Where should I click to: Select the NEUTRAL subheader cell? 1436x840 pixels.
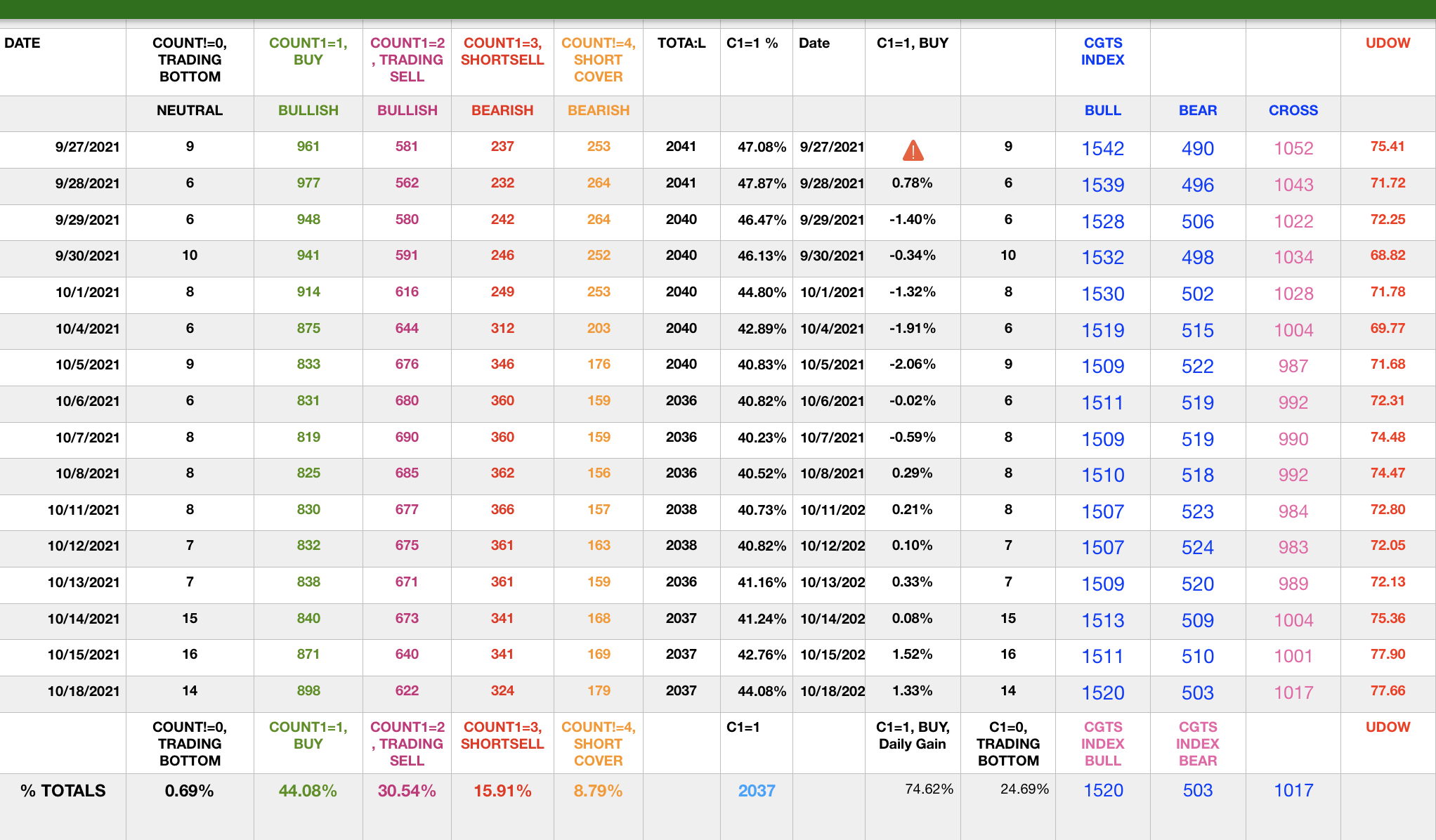190,110
